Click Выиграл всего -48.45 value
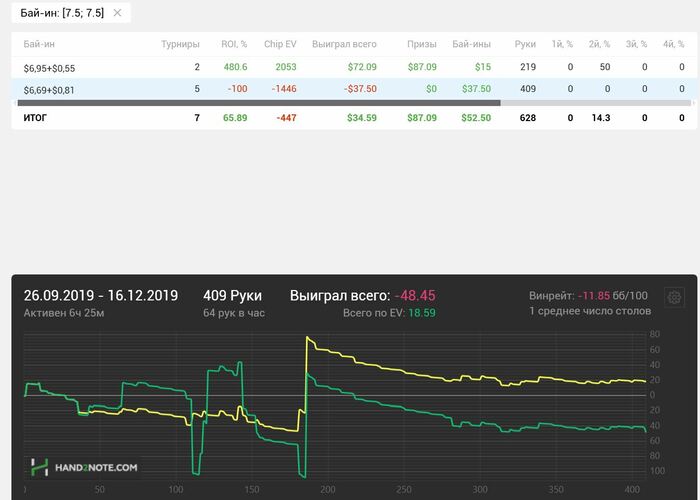 click(415, 296)
